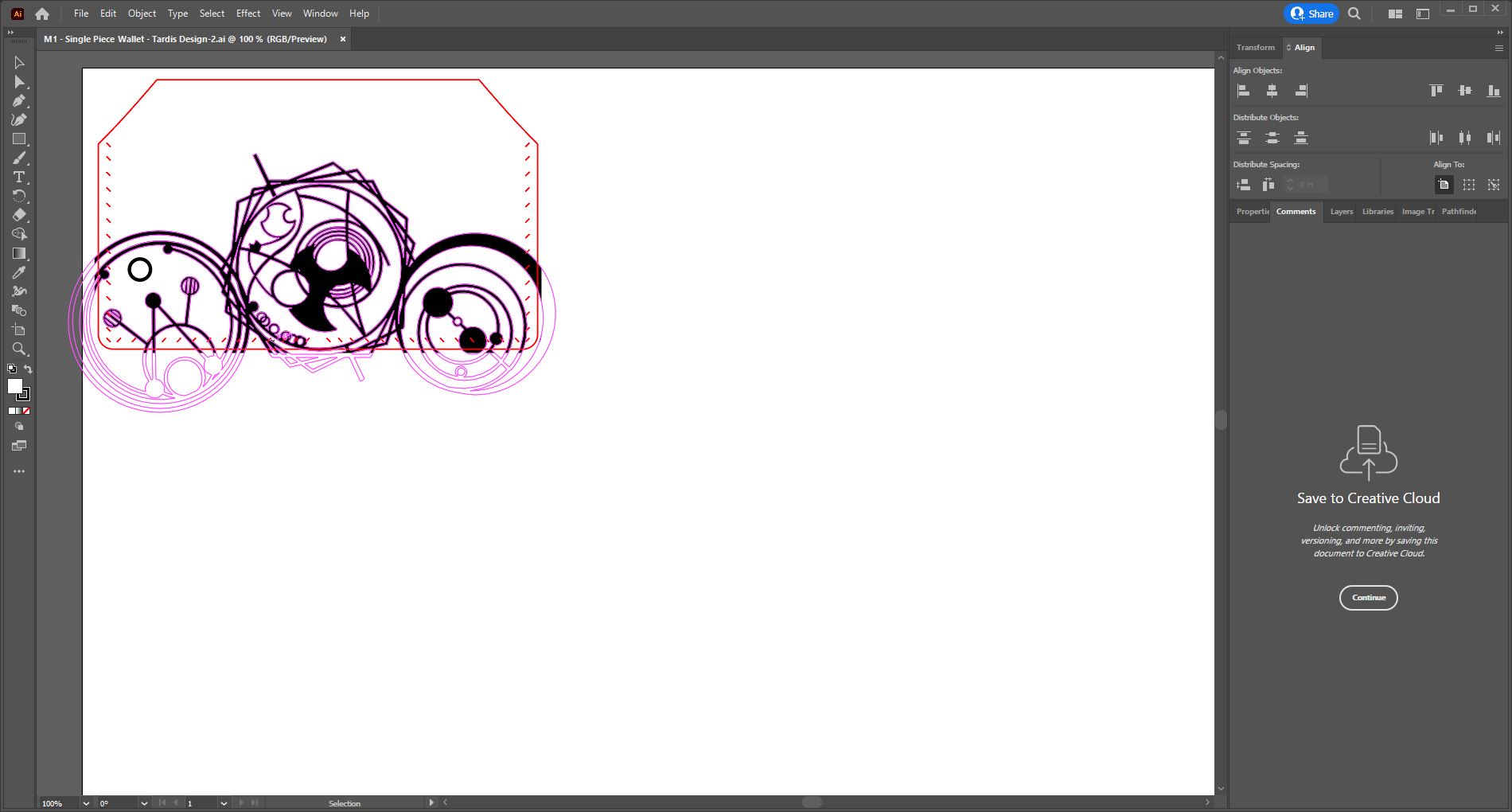1512x812 pixels.
Task: Open the File menu
Action: [81, 14]
